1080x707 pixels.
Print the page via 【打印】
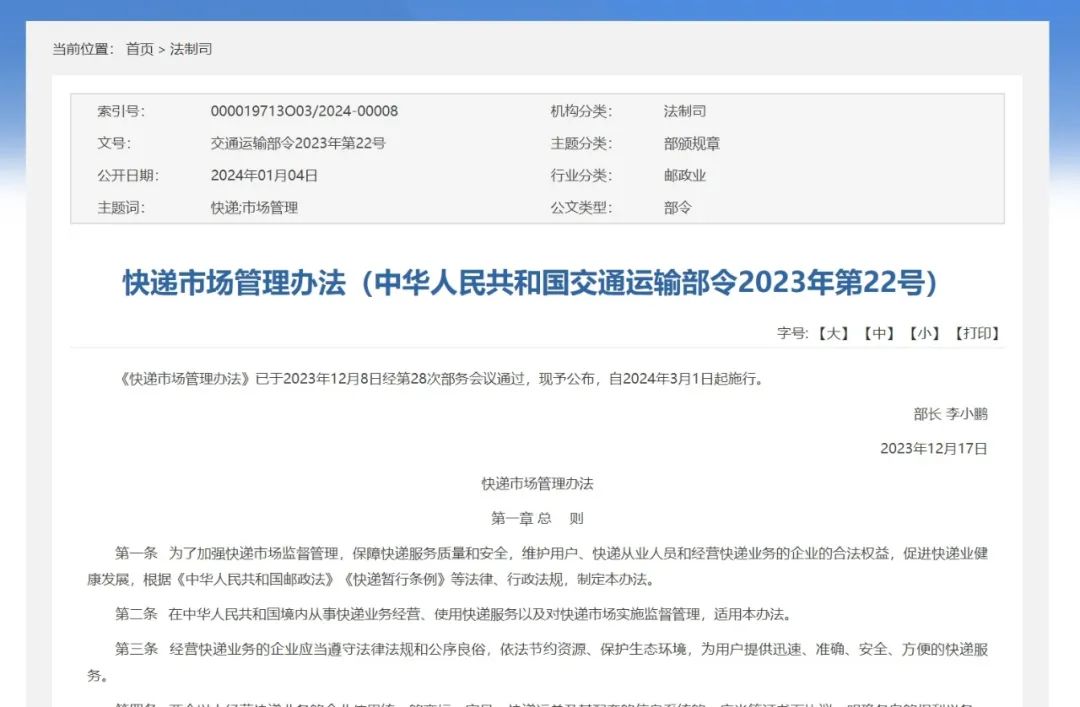tap(976, 333)
